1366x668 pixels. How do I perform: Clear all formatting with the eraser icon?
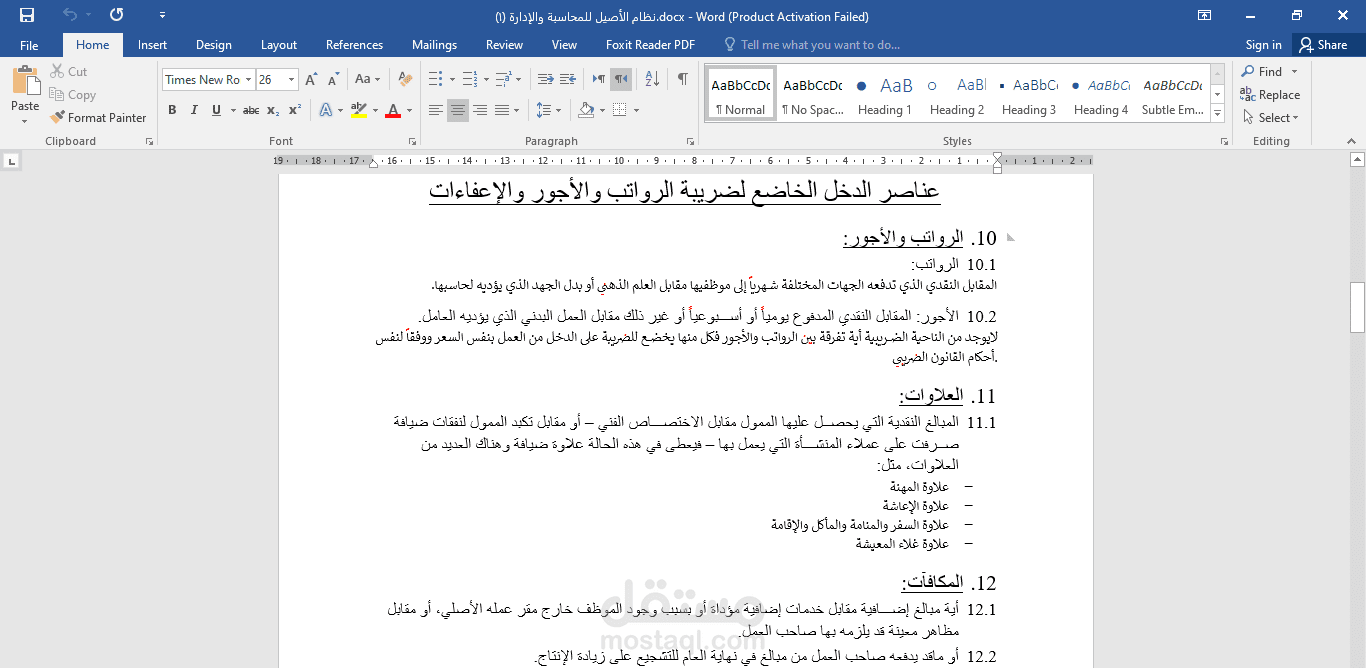[x=405, y=79]
